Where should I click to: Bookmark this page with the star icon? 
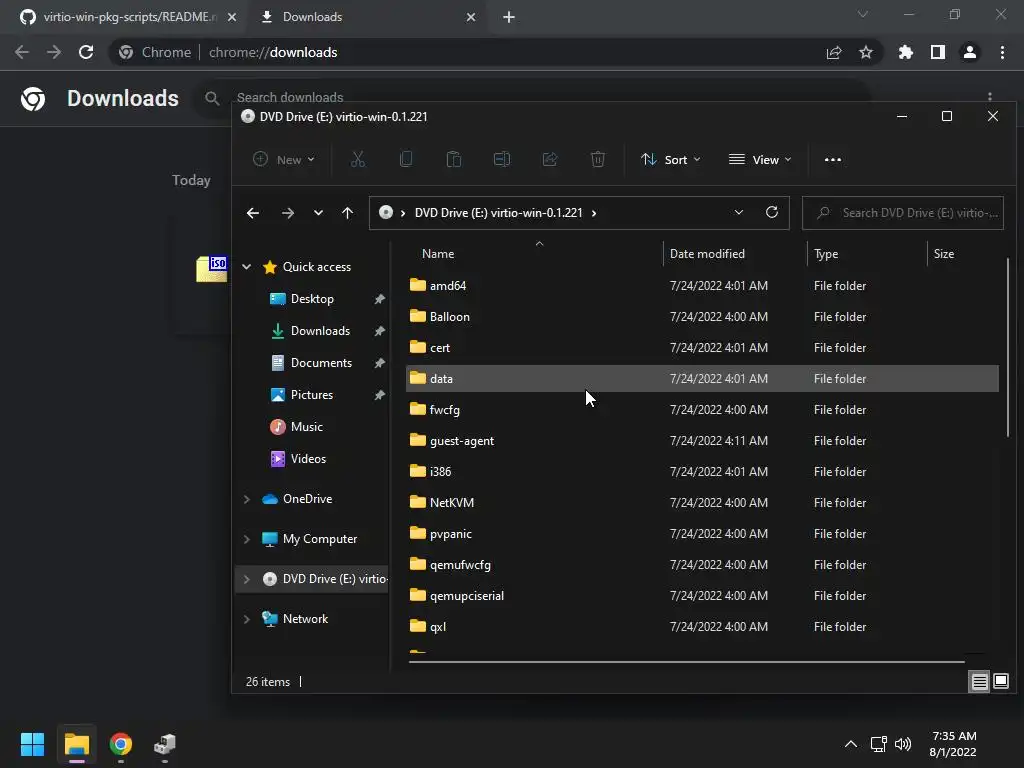[x=866, y=52]
